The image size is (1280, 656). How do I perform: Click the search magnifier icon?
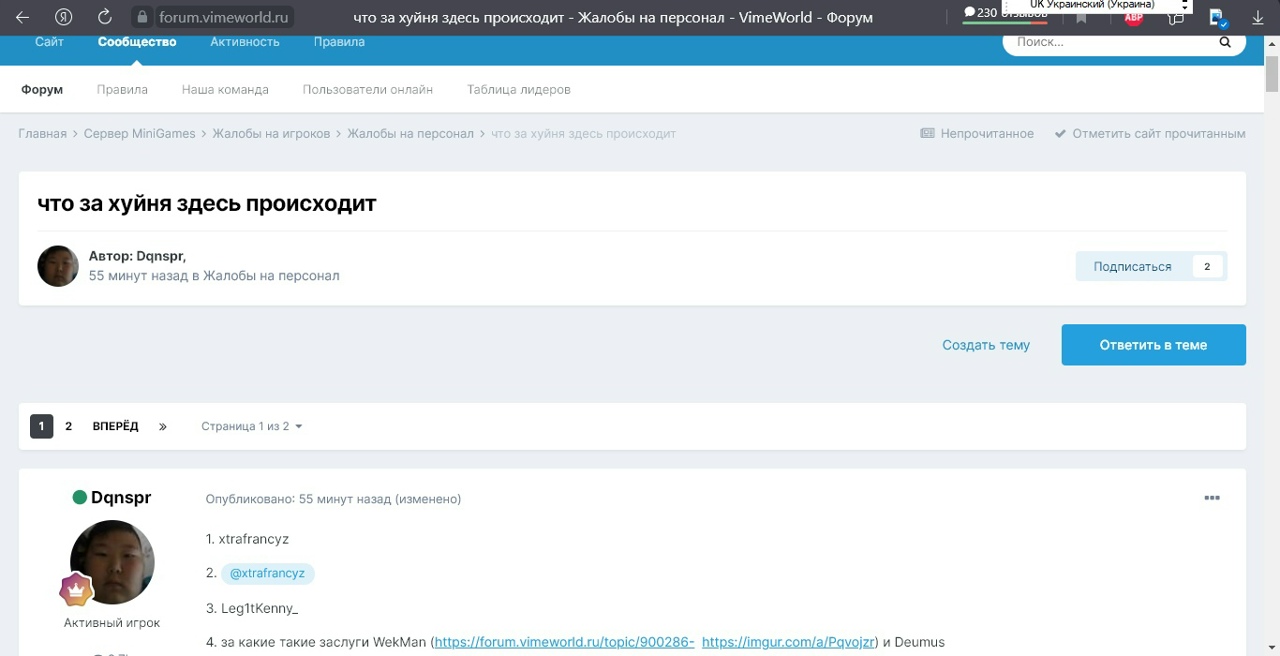[x=1225, y=42]
